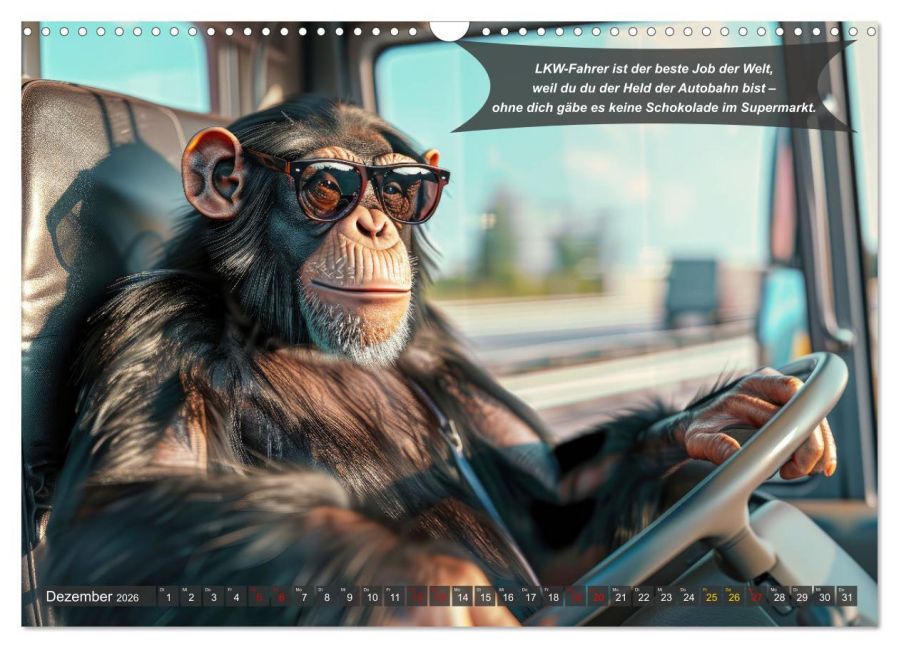Viewport: 899px width, 648px height.
Task: Pick day 24 on the date bar
Action: click(x=689, y=596)
